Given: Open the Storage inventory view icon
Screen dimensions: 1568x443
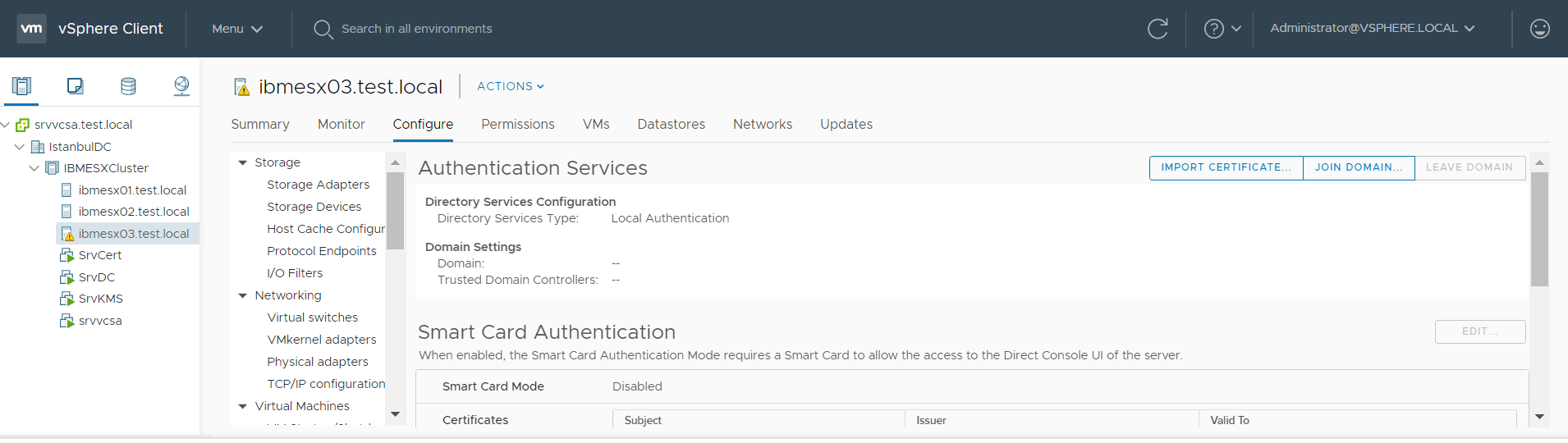Looking at the screenshot, I should click(x=128, y=85).
